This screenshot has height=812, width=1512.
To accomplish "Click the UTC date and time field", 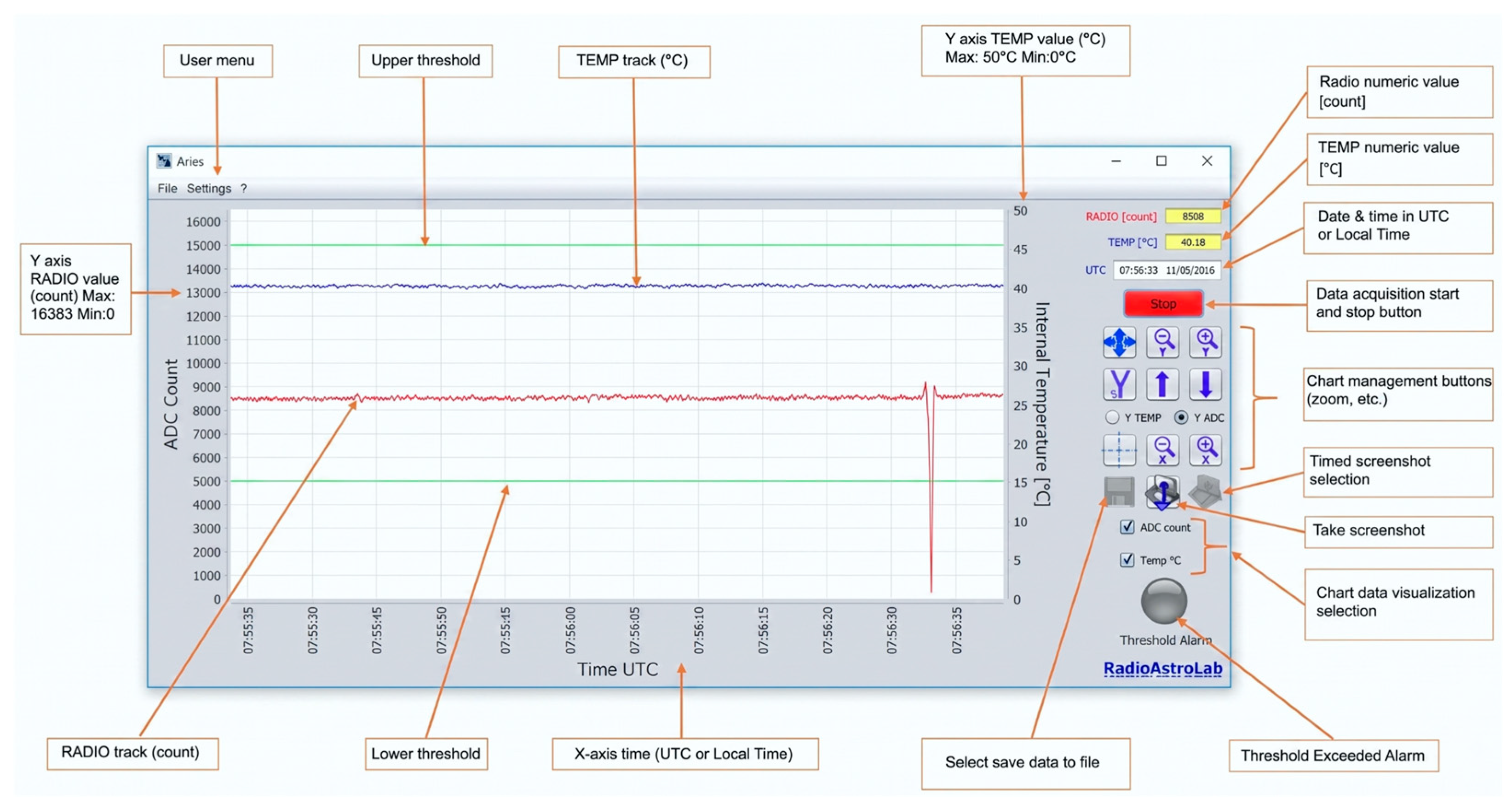I will click(x=1167, y=270).
